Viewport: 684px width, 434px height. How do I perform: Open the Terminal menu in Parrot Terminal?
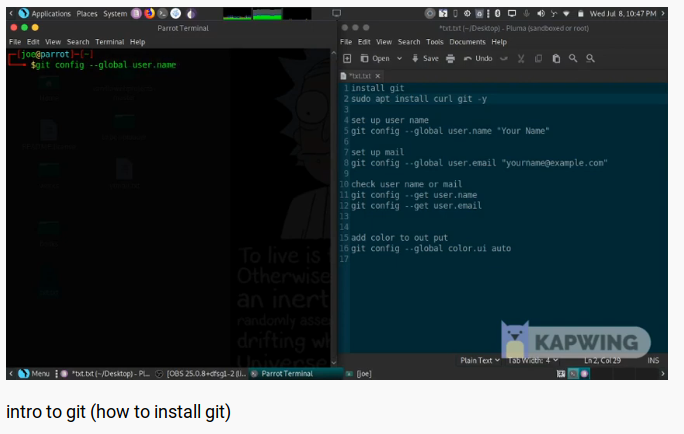coord(109,42)
